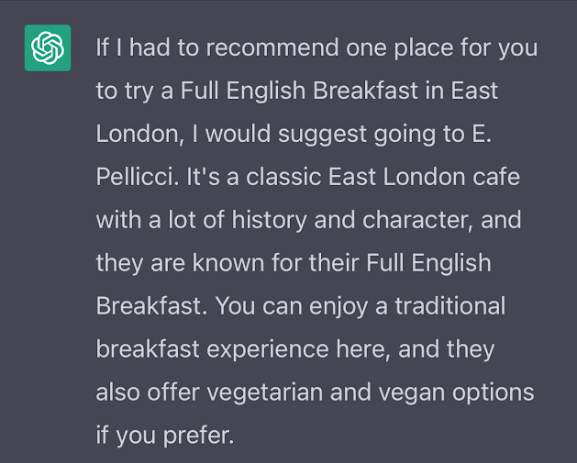Click the word "history" in the response
577x463 pixels.
click(269, 221)
